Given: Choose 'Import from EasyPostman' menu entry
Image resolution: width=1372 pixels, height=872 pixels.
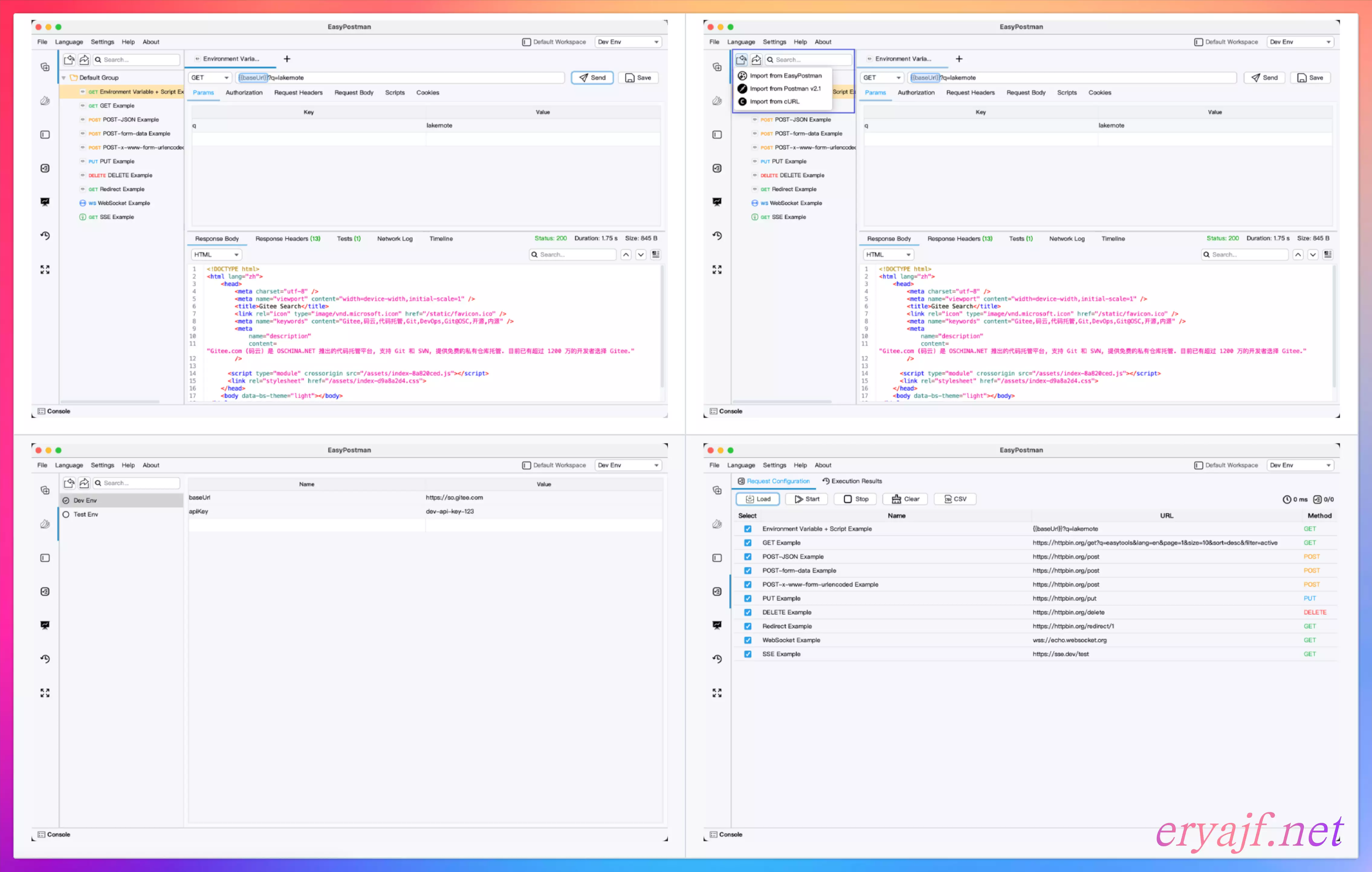Looking at the screenshot, I should point(785,75).
